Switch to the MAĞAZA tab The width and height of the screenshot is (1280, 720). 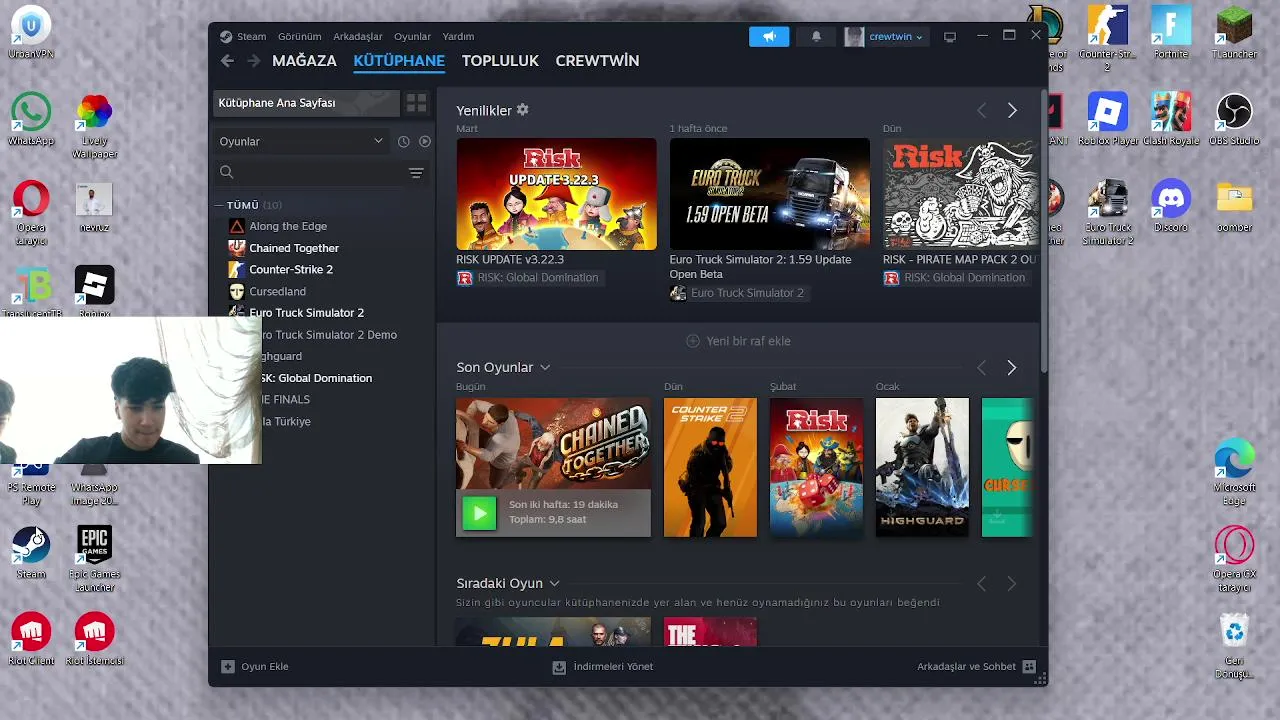coord(304,61)
